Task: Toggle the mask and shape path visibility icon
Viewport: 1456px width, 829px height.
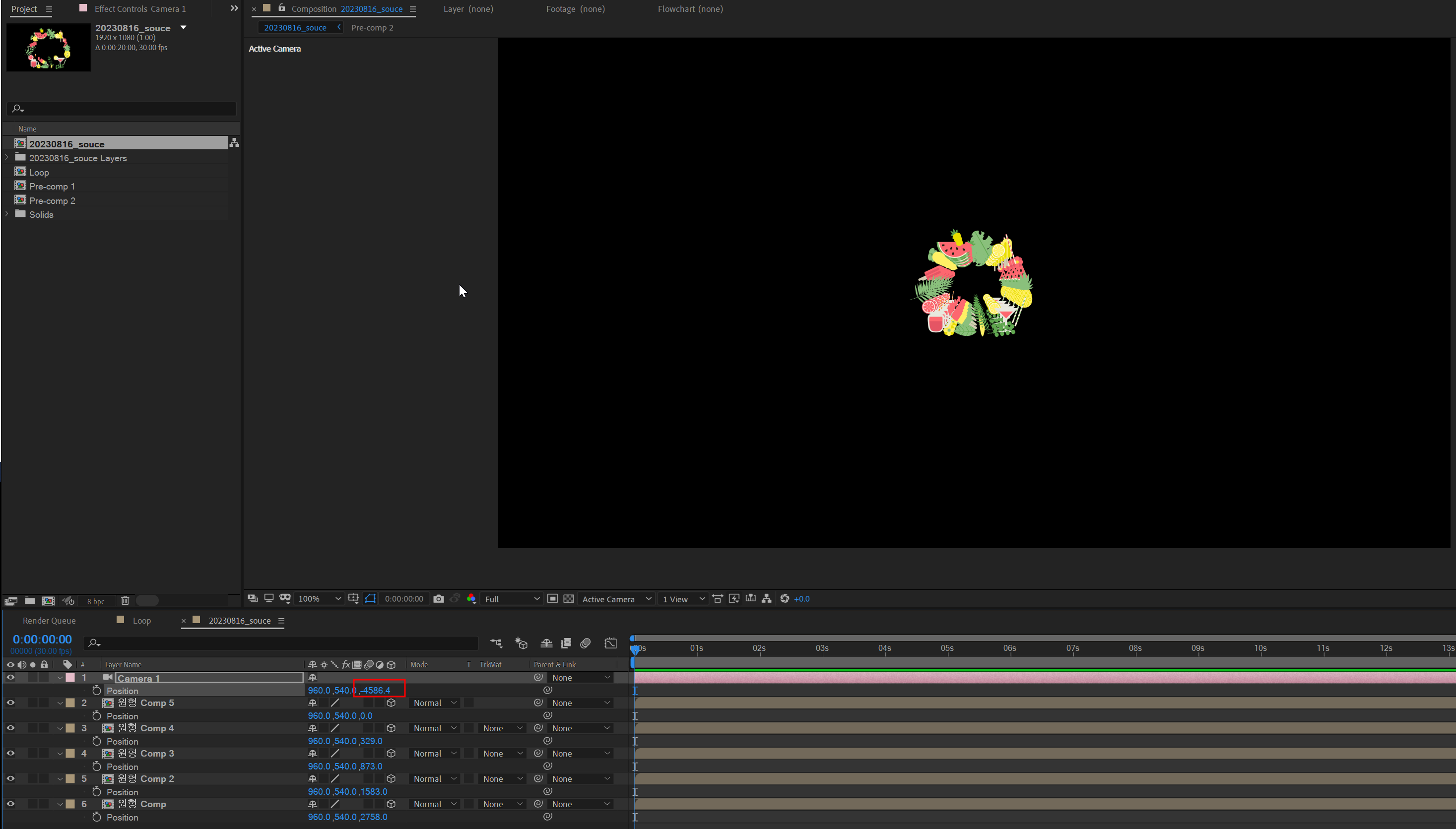Action: coord(370,598)
